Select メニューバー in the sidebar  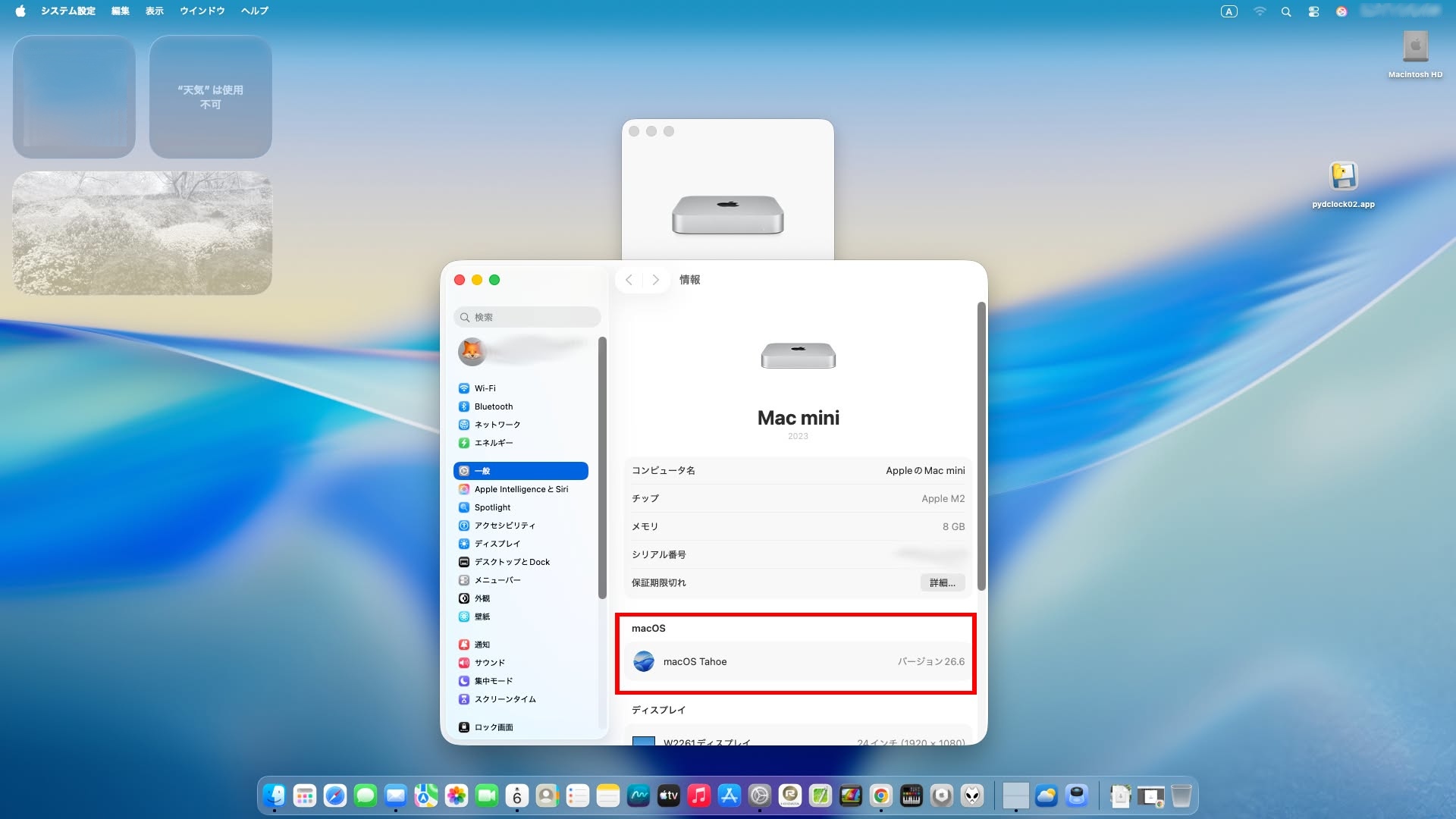point(521,580)
